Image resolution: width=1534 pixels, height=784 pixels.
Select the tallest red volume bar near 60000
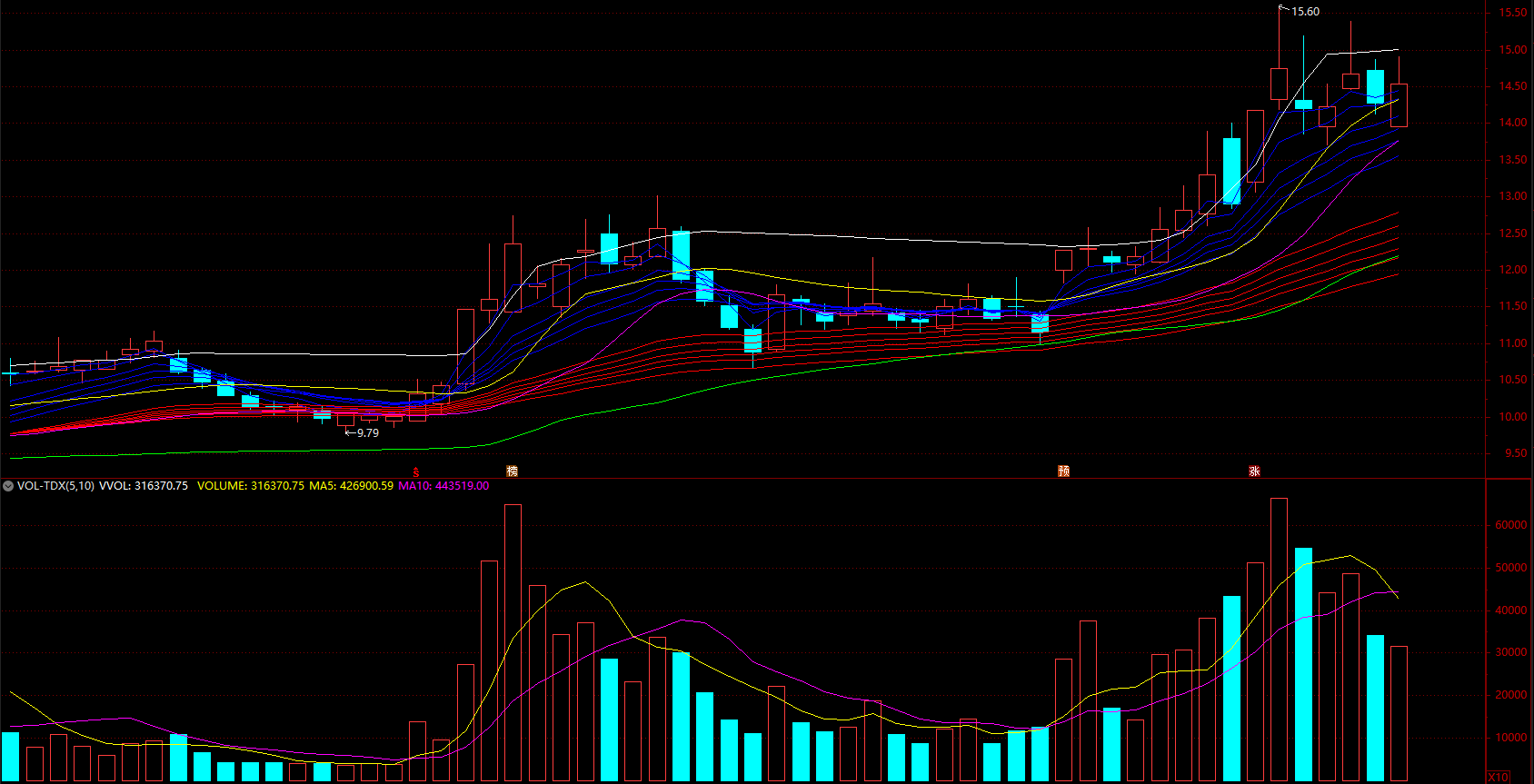coord(1279,640)
